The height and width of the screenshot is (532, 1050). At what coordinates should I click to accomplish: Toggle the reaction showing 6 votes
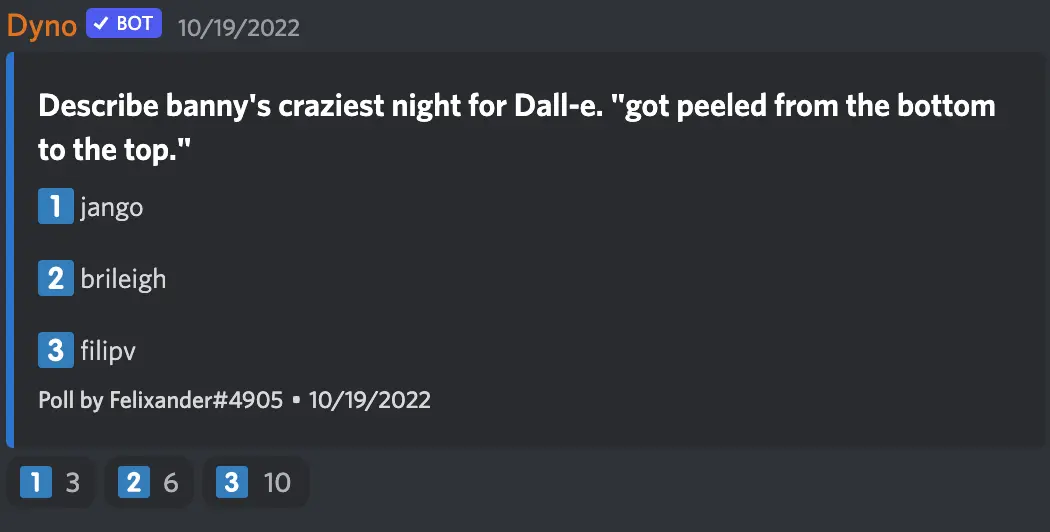click(150, 483)
